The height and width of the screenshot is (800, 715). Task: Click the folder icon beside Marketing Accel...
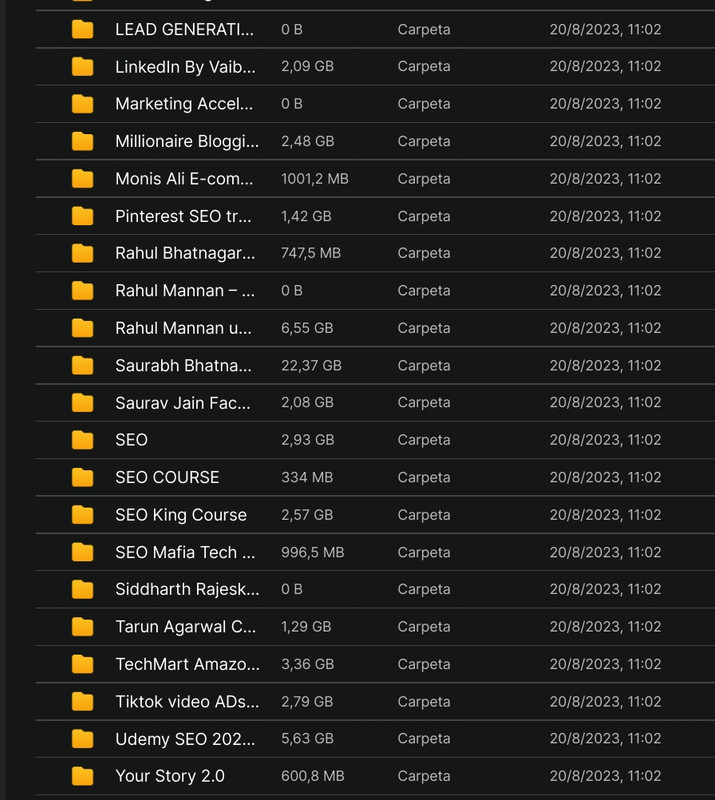pyautogui.click(x=82, y=104)
